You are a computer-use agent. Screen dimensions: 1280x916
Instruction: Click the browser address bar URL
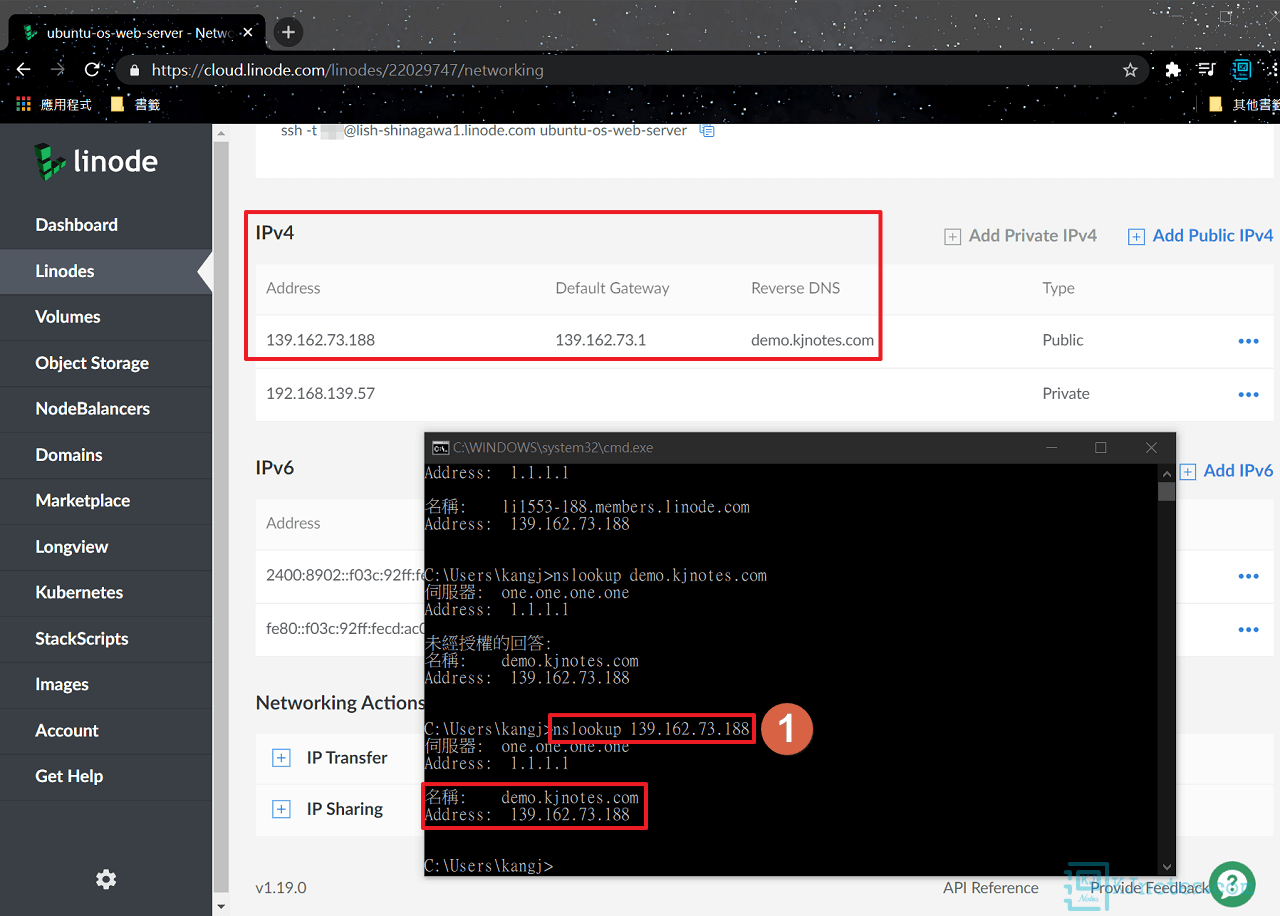(347, 70)
